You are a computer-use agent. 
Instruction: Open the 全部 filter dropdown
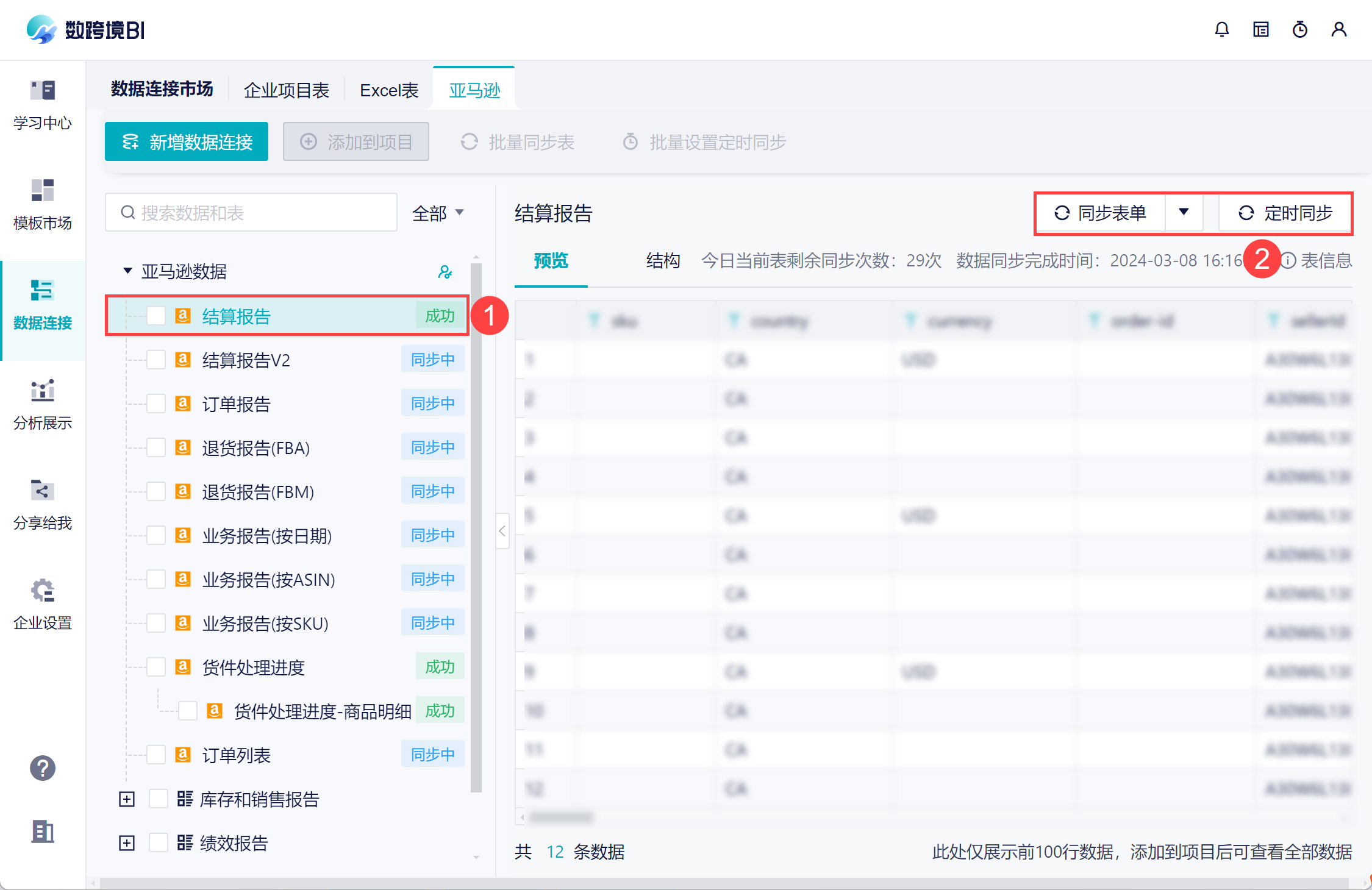[x=438, y=213]
